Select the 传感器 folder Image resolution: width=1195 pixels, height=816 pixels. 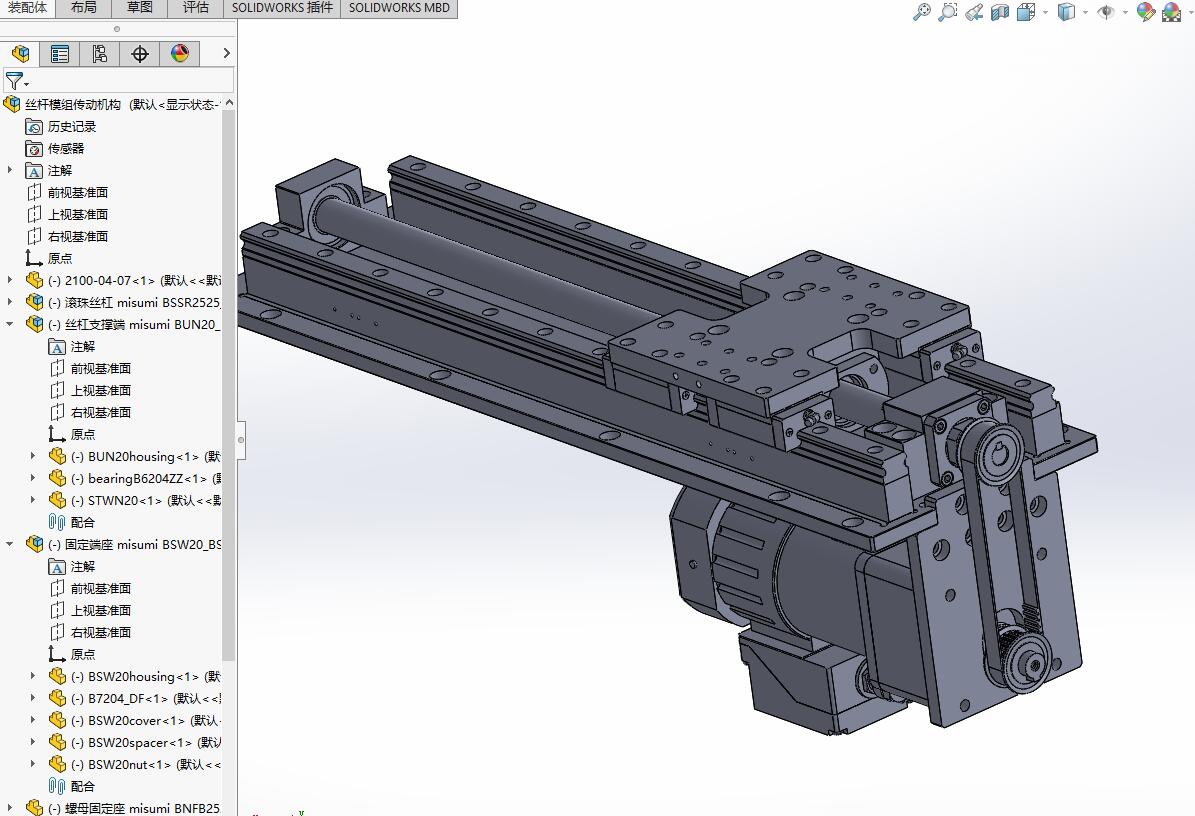tap(66, 149)
